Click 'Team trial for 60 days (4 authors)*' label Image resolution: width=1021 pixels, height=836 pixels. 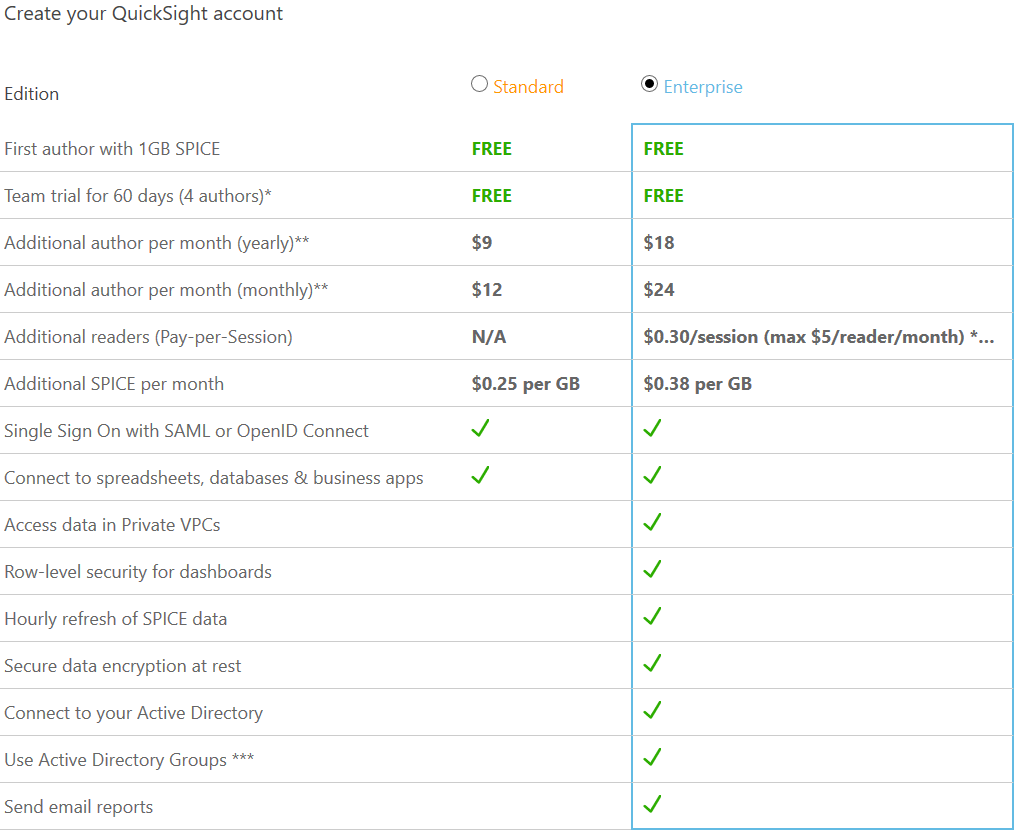[x=138, y=196]
